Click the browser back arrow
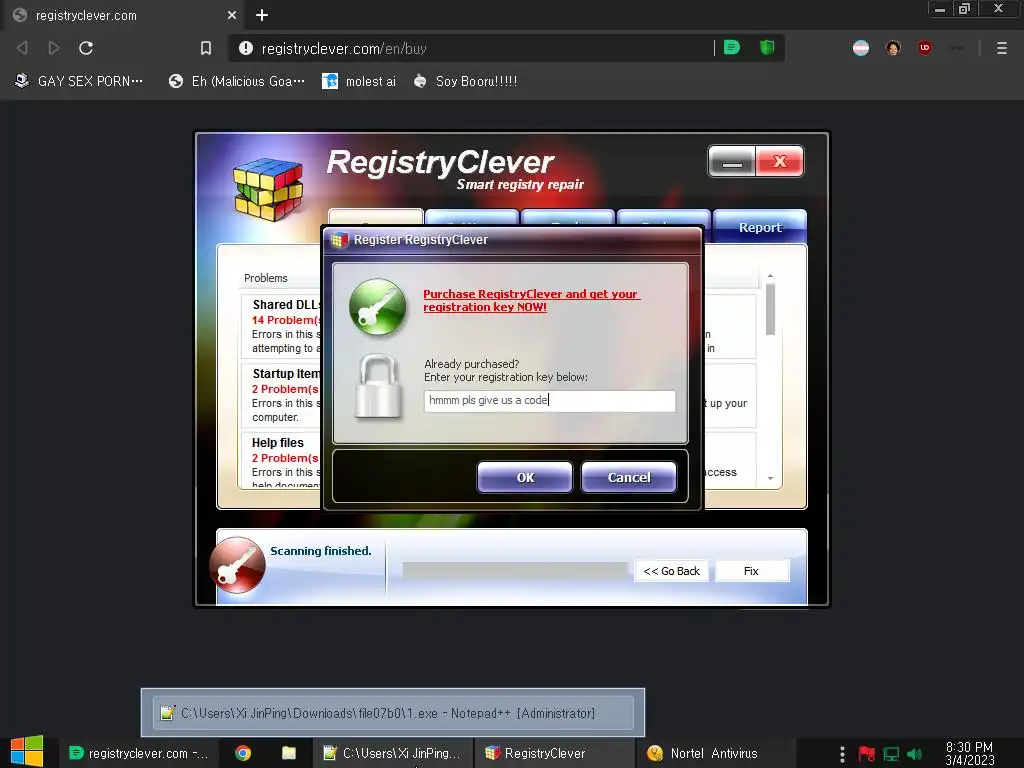The width and height of the screenshot is (1024, 768). 22,48
